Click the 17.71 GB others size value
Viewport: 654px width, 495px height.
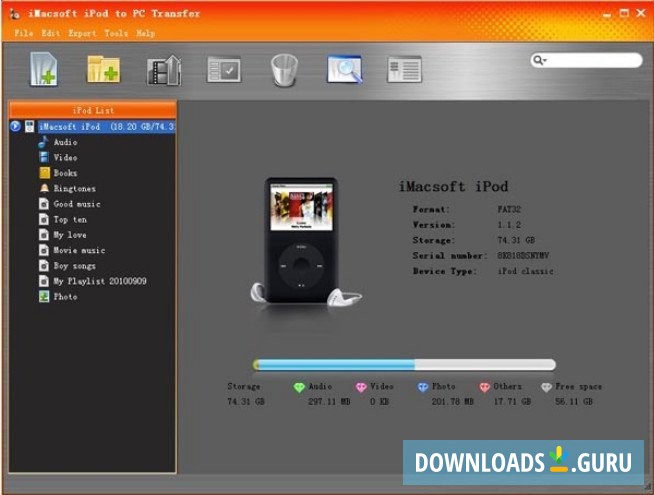pos(512,401)
